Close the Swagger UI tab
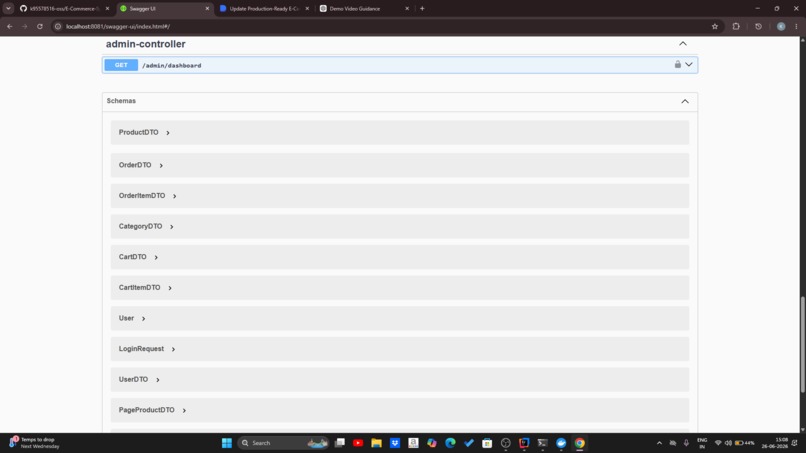 pos(207,9)
